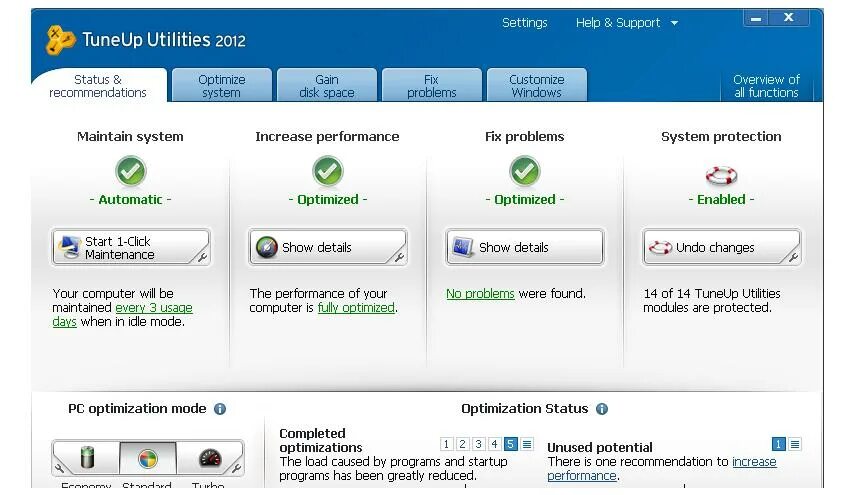Open Turbo mode wrench settings
This screenshot has height=495, width=849.
[x=237, y=468]
